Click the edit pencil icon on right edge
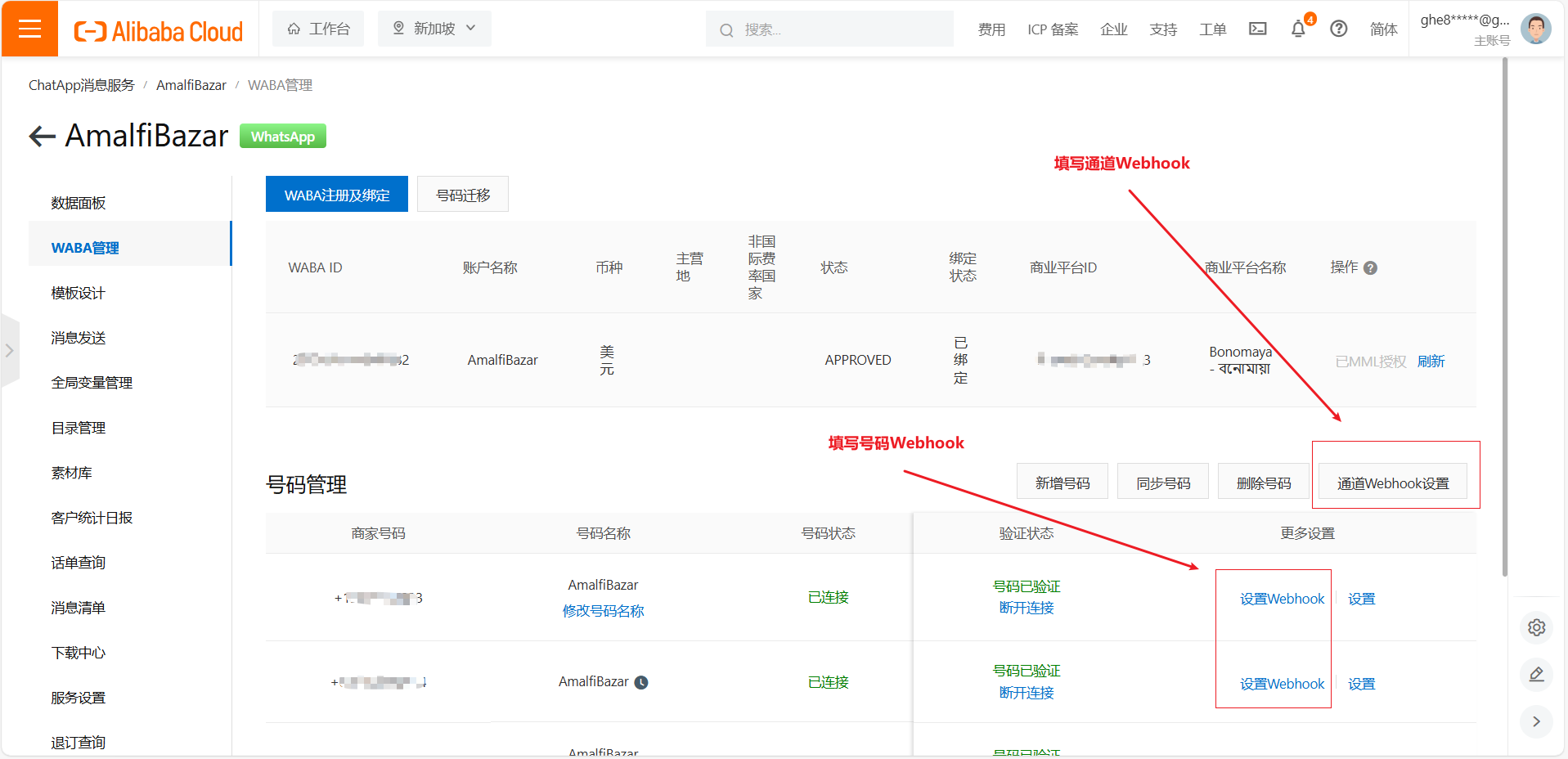The width and height of the screenshot is (1568, 759). point(1536,675)
